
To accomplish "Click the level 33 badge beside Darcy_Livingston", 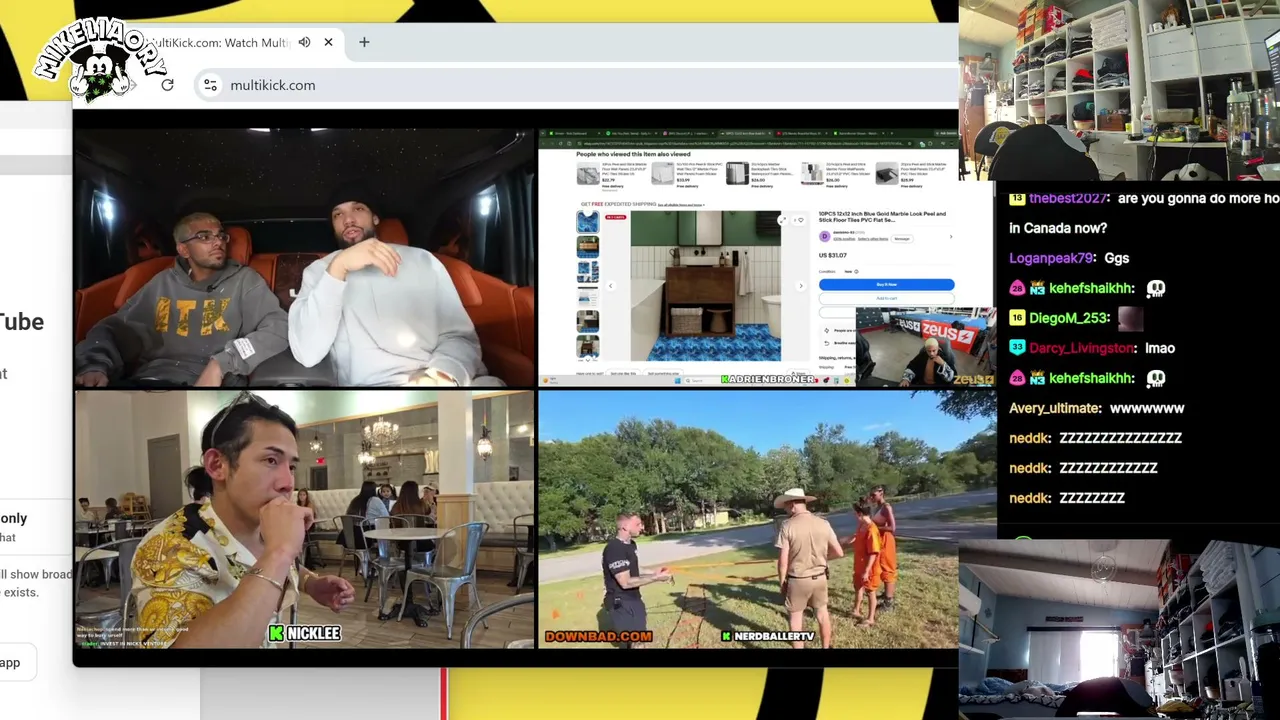I will coord(1017,348).
